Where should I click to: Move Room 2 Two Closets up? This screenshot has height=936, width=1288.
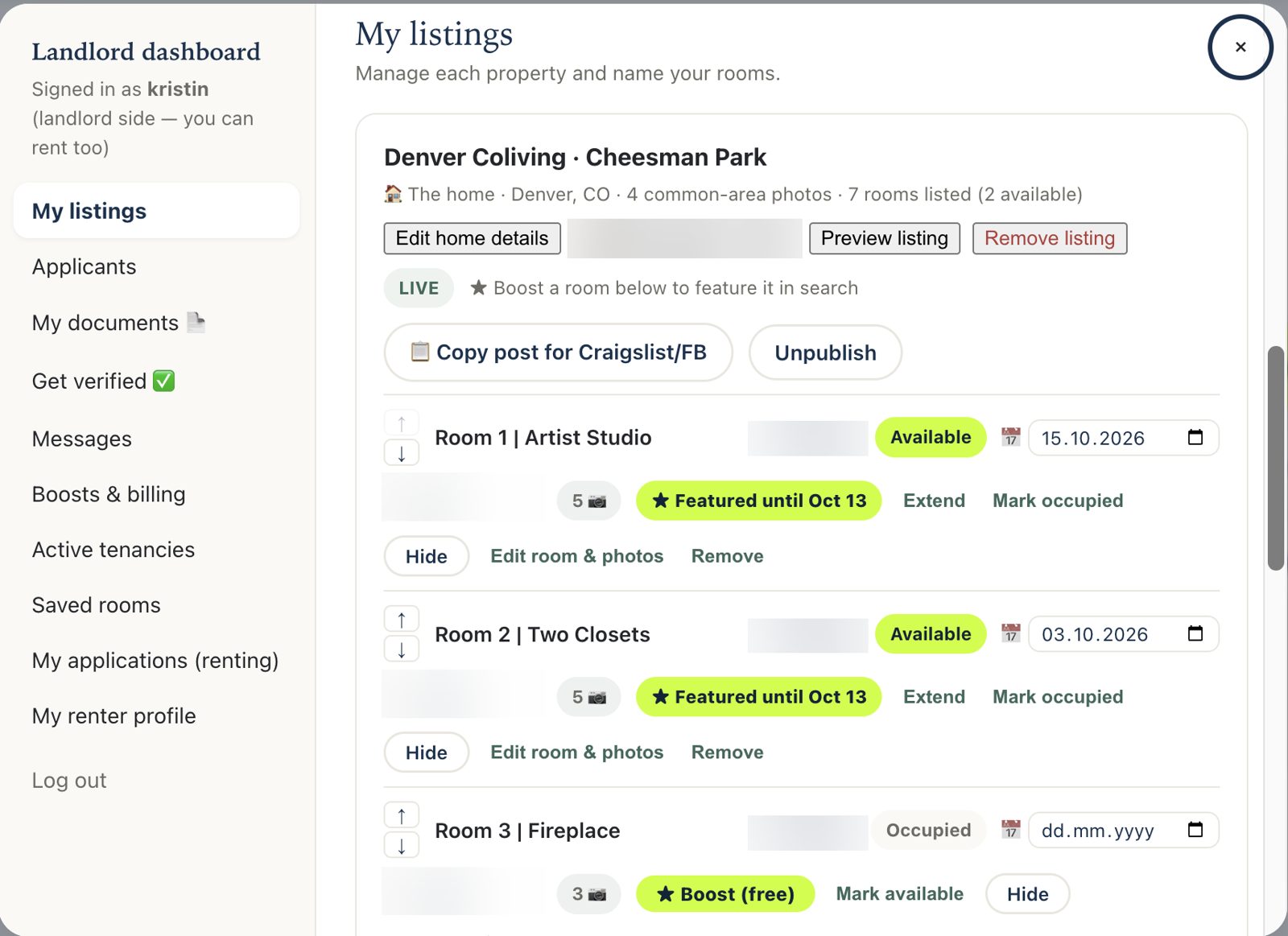coord(402,619)
